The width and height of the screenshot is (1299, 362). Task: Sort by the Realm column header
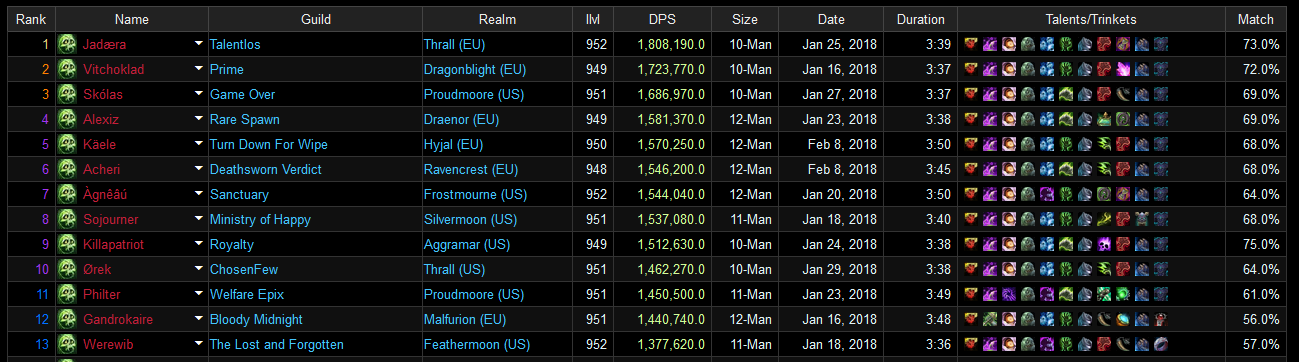(498, 19)
